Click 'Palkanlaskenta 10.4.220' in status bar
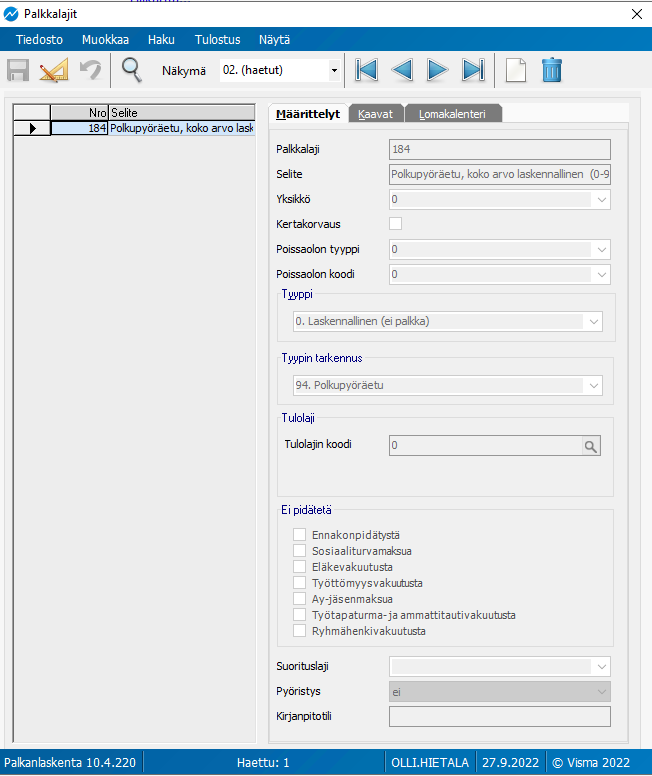 70,763
